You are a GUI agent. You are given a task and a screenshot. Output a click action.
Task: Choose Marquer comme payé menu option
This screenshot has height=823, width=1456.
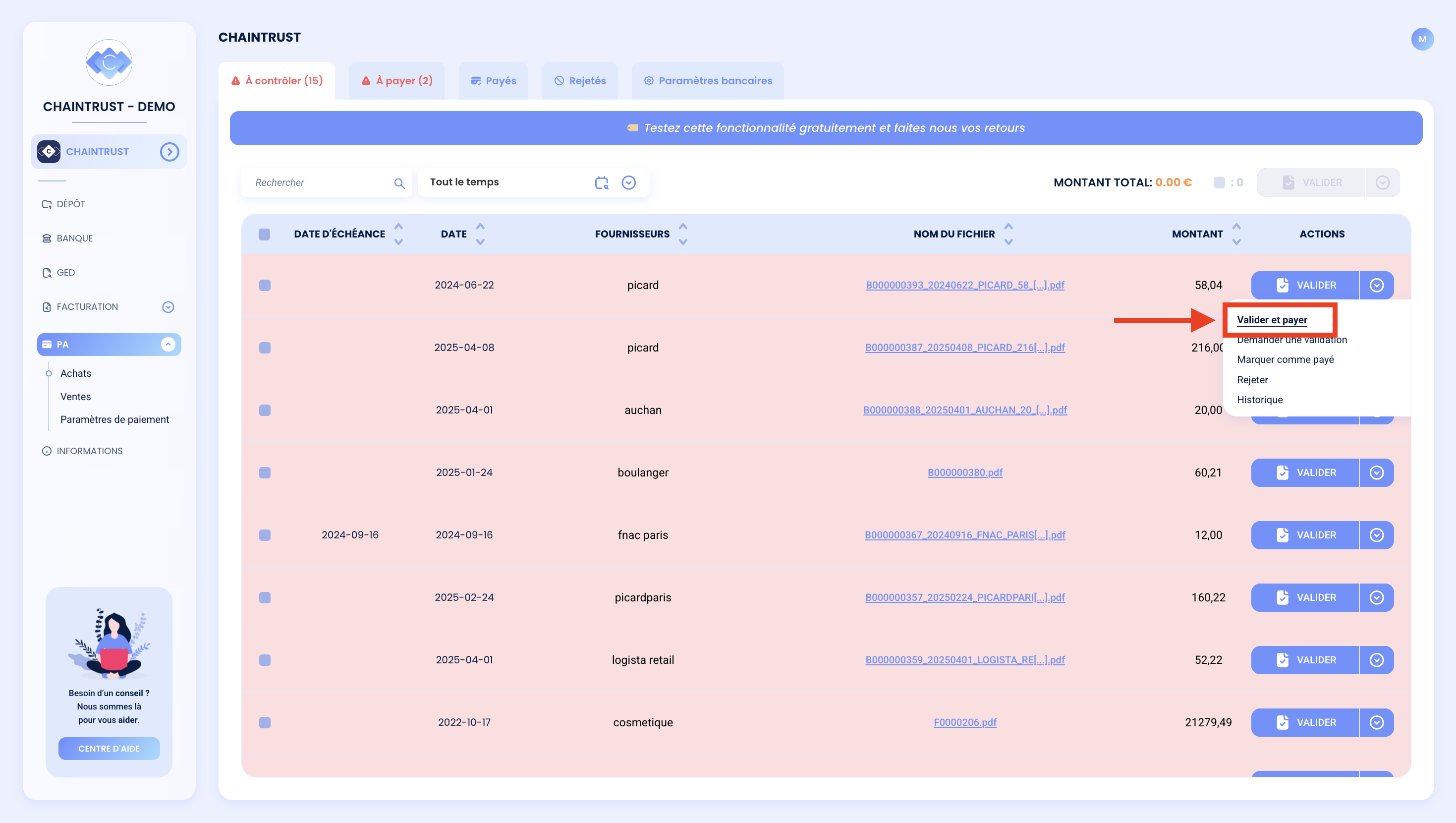coord(1285,359)
